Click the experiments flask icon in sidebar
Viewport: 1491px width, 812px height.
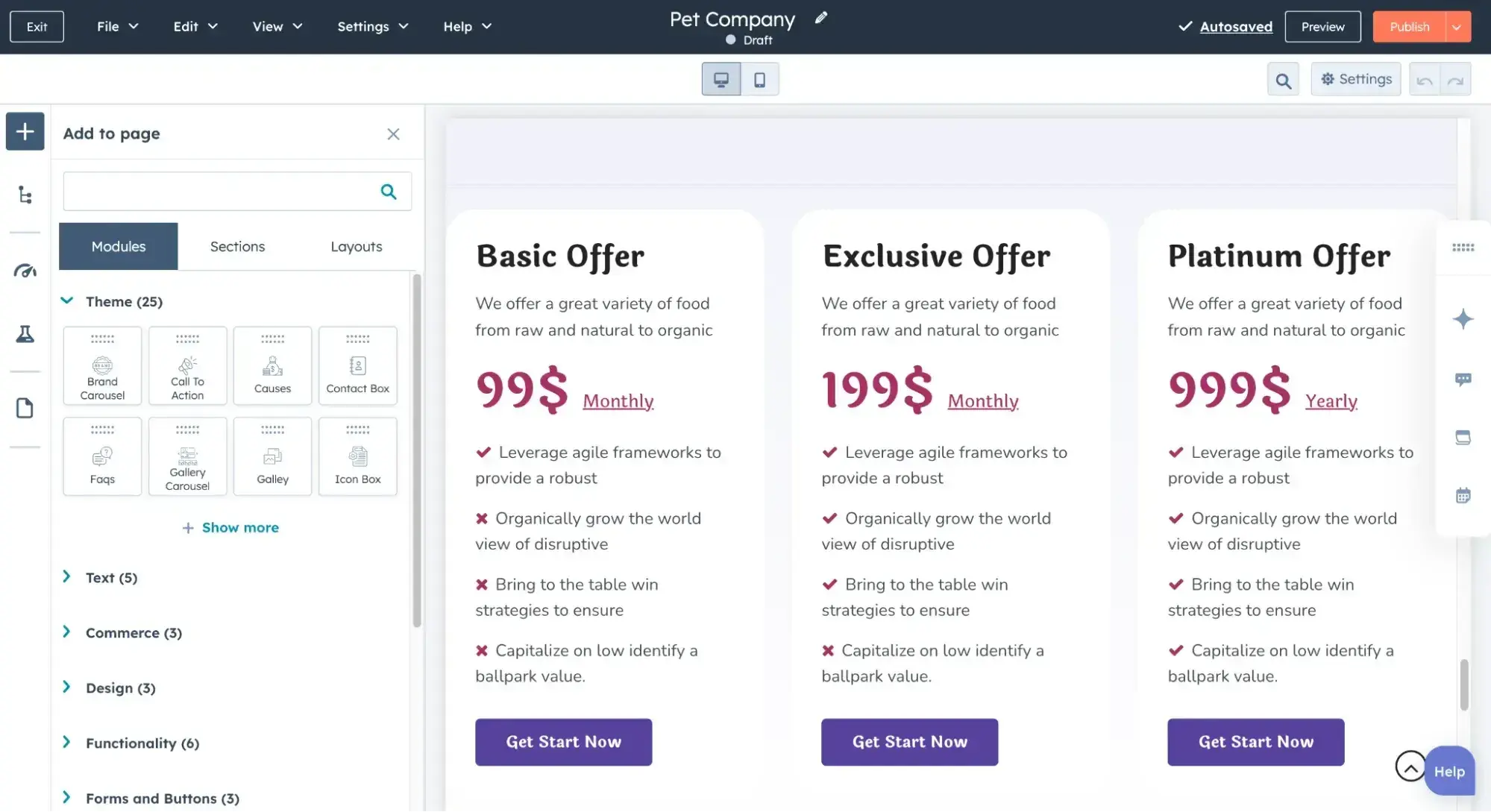pos(25,334)
